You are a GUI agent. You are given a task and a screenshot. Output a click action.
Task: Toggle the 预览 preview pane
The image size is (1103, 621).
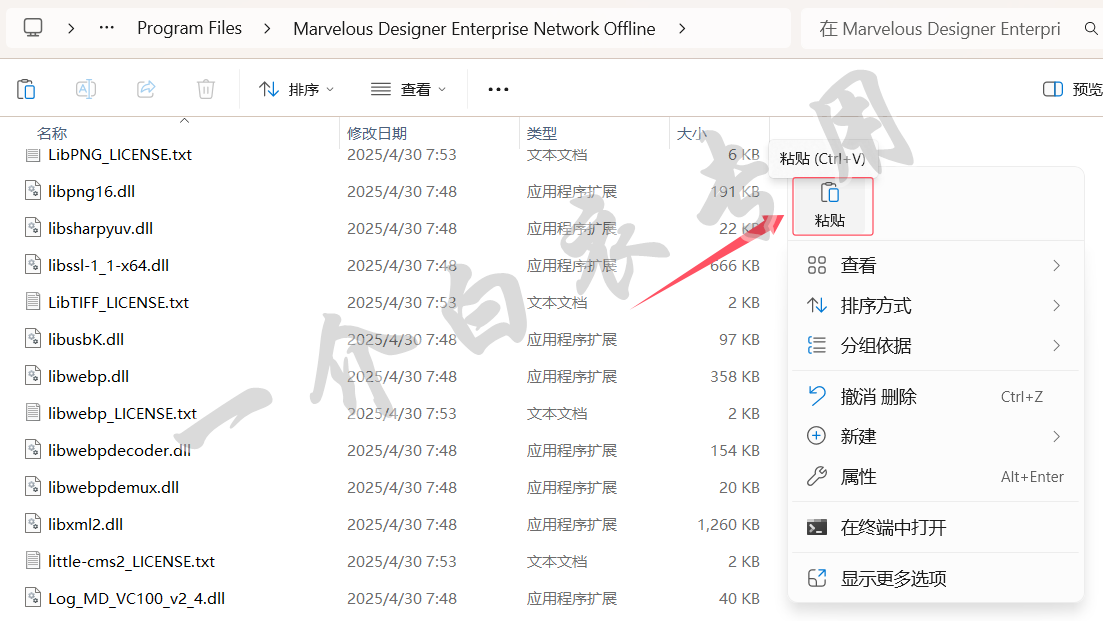coord(1072,89)
